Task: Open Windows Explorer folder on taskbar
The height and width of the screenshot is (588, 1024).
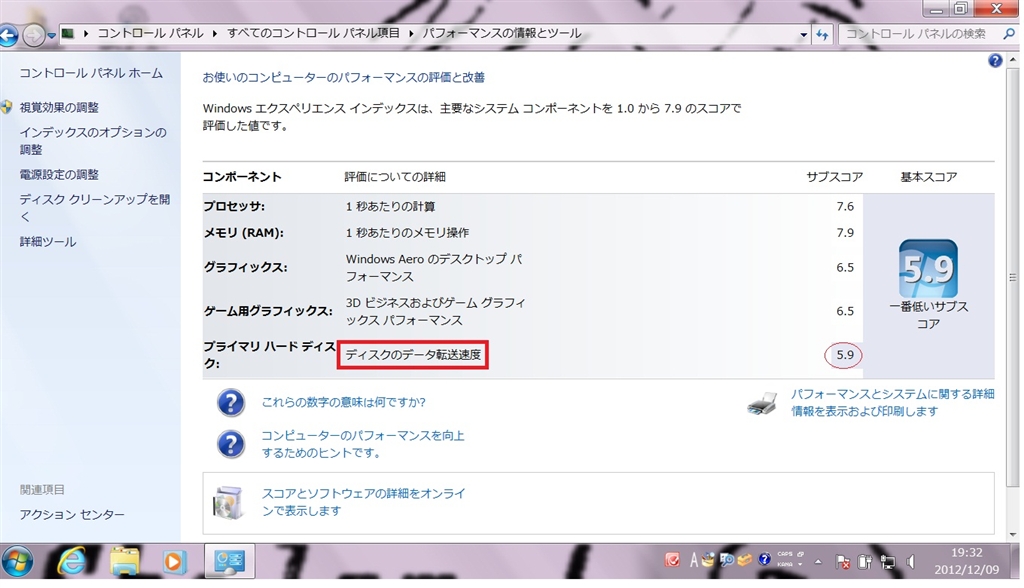Action: coord(125,561)
